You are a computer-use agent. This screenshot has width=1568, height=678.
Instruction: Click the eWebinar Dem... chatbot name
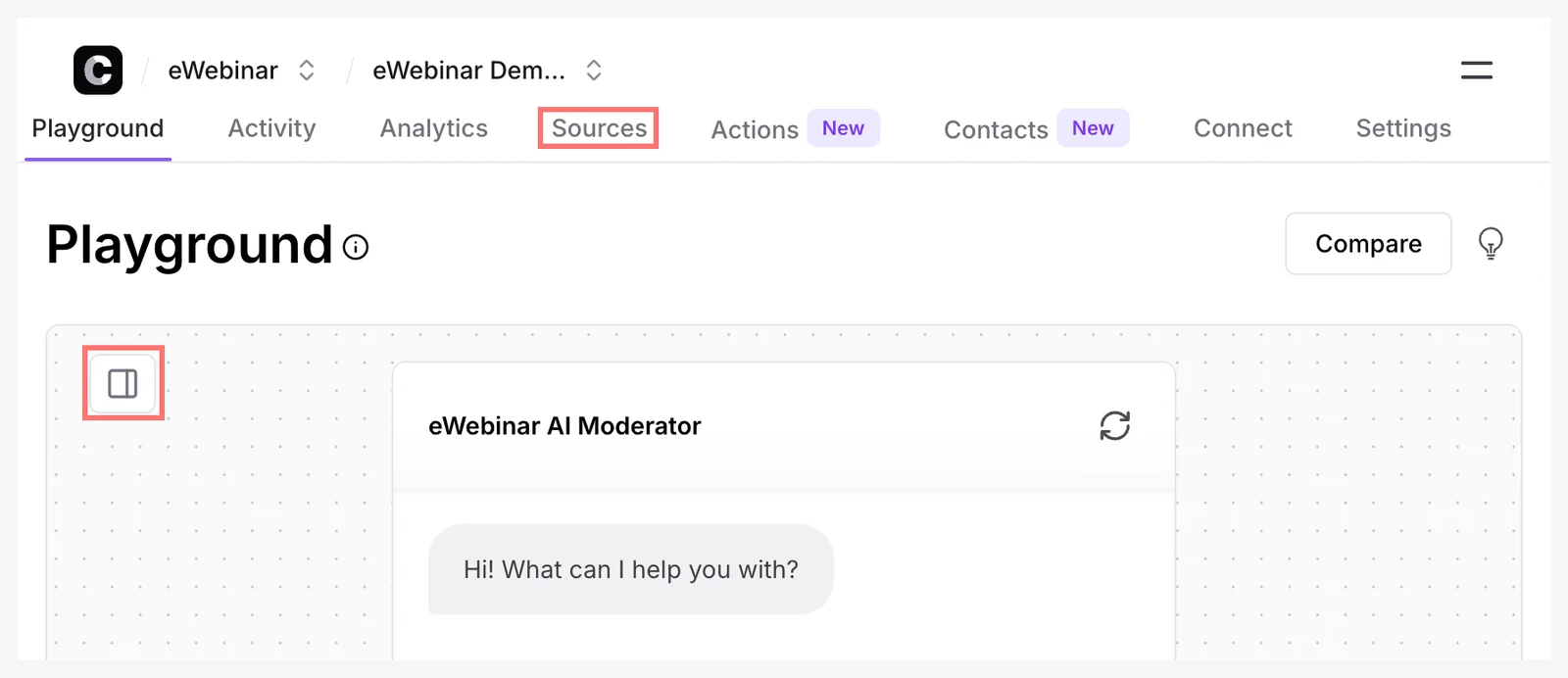point(468,71)
